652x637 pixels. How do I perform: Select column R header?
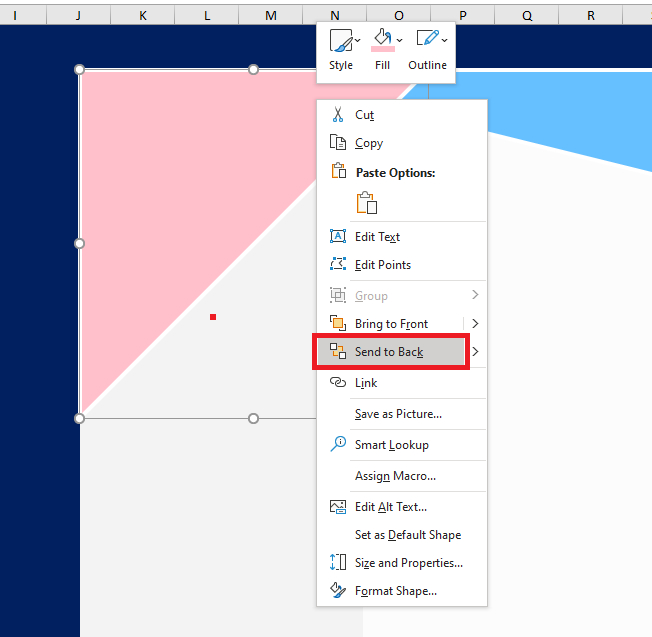click(591, 15)
